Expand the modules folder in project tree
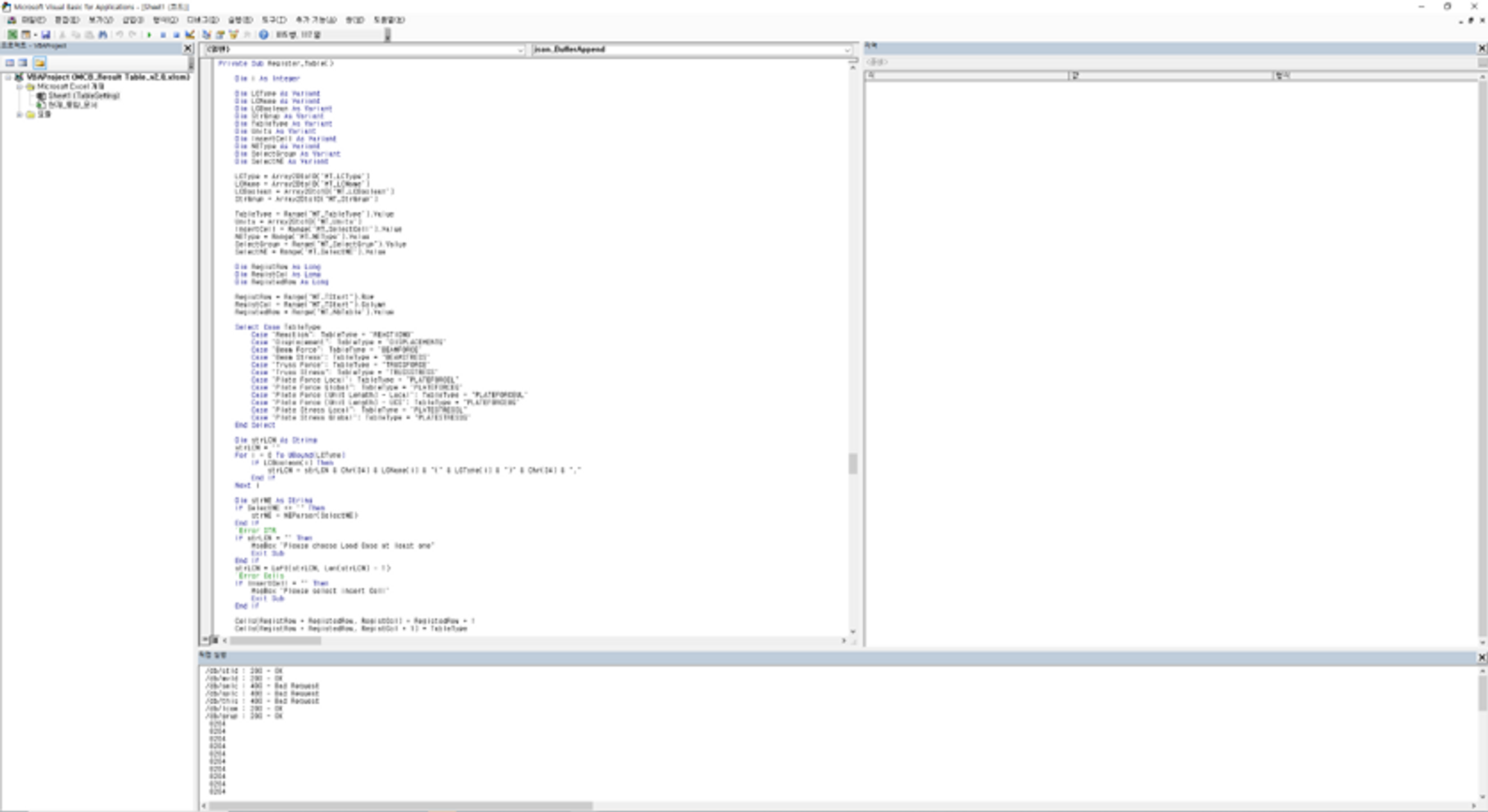The width and height of the screenshot is (1488, 812). [19, 115]
